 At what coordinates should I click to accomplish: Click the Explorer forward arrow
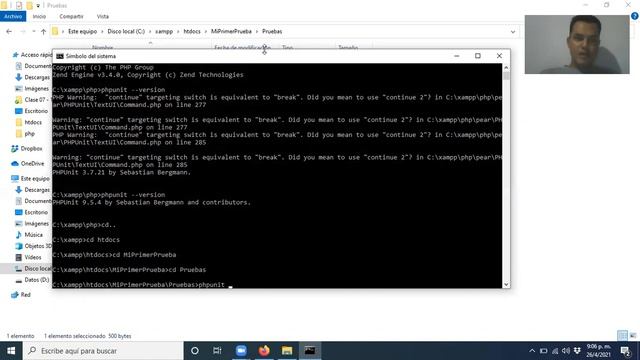click(23, 31)
